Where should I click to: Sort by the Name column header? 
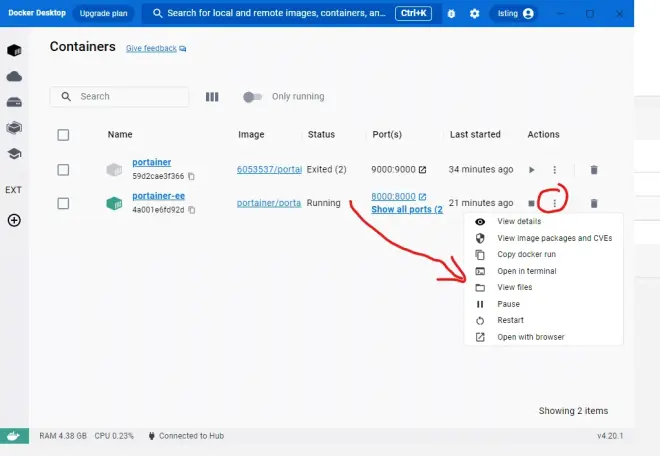click(x=120, y=134)
